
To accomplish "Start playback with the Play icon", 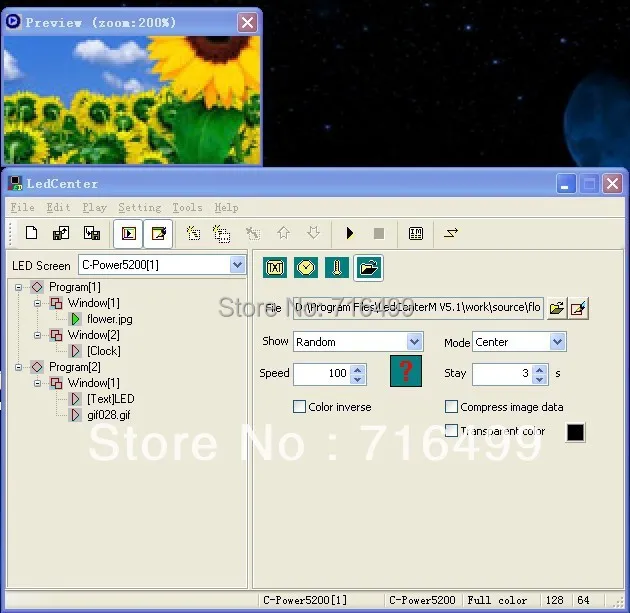I will pos(350,233).
